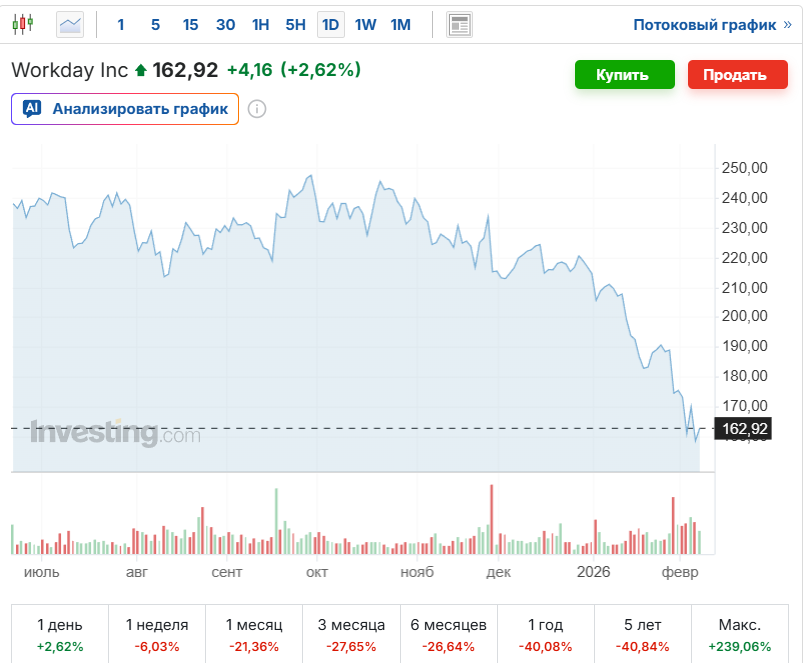Image resolution: width=805 pixels, height=663 pixels.
Task: Click Анализировать график button
Action: pos(125,109)
